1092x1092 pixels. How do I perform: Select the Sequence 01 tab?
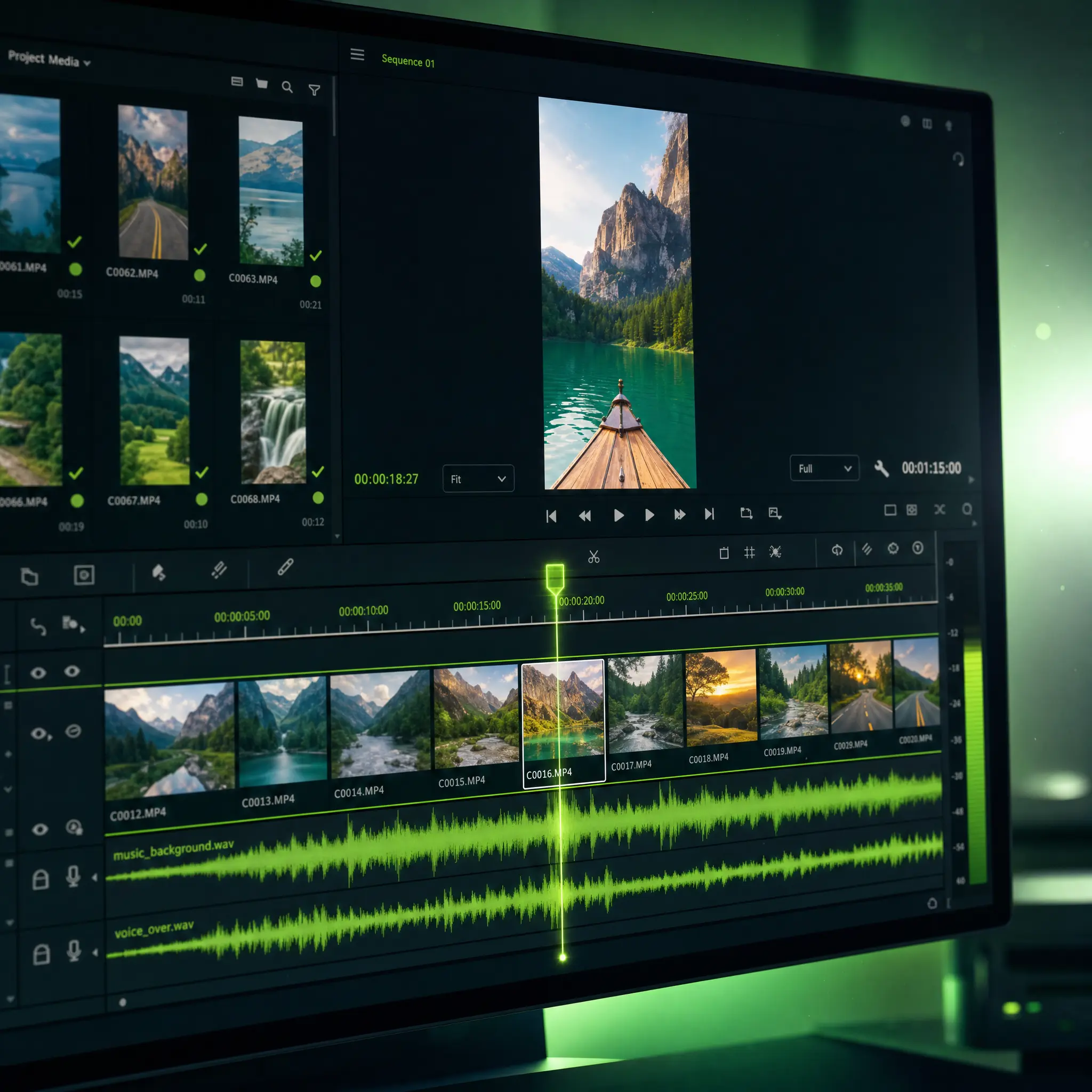coord(408,61)
